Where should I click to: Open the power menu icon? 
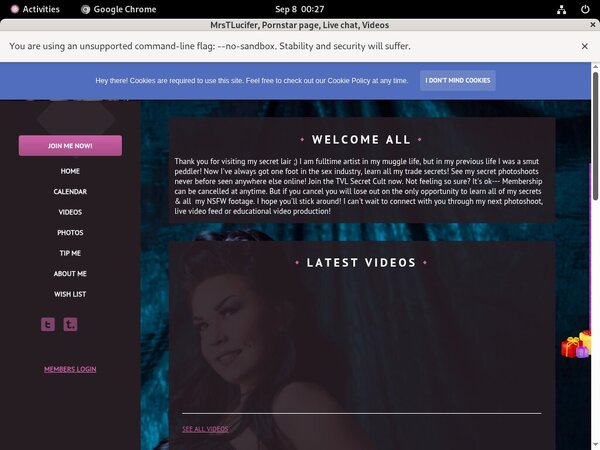[584, 9]
